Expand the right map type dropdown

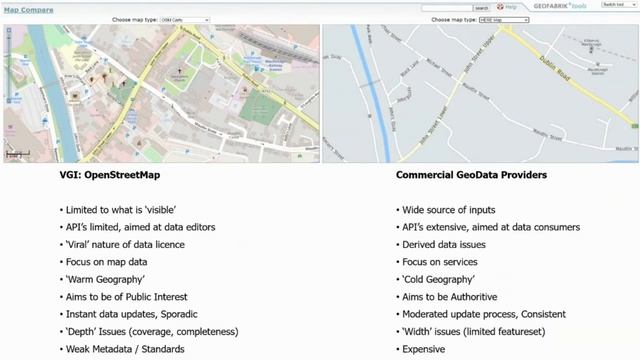coord(504,20)
